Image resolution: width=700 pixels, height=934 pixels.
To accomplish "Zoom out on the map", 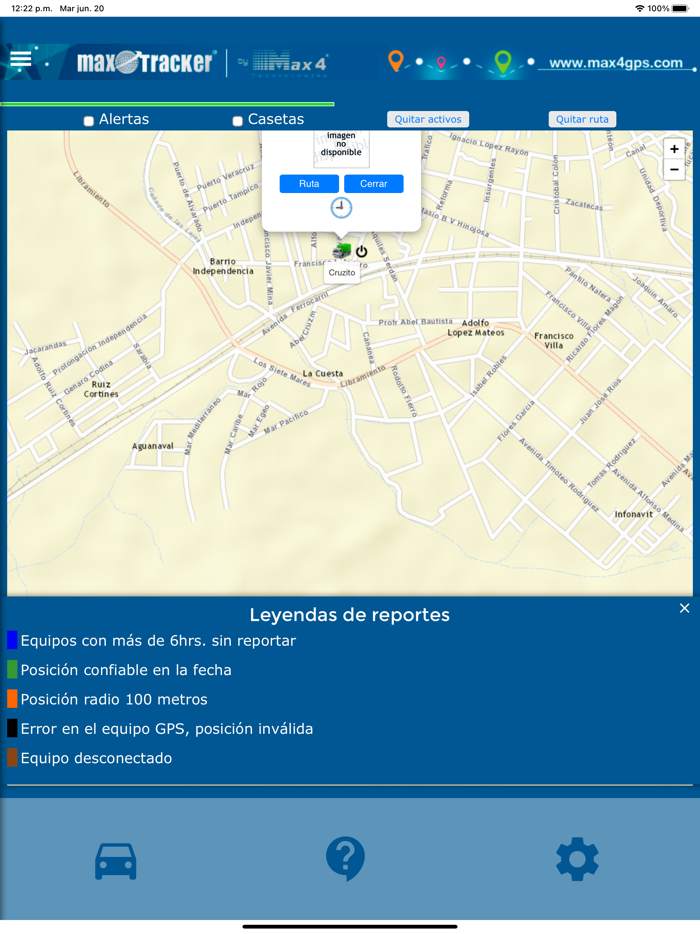I will [x=674, y=170].
